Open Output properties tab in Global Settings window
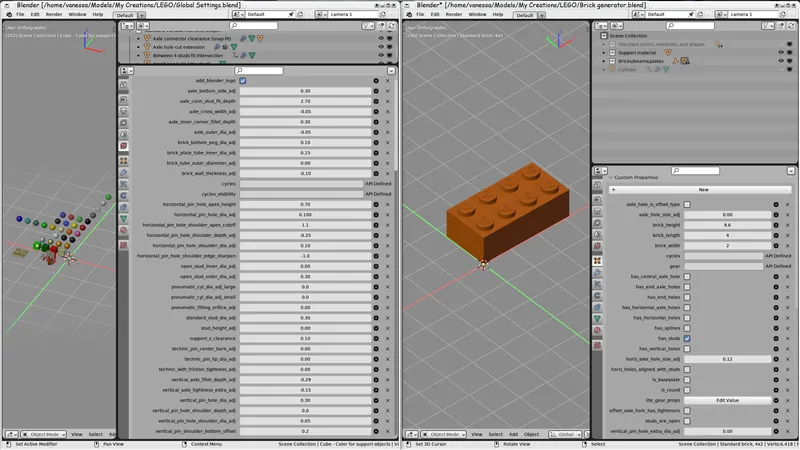The image size is (800, 450). (123, 111)
